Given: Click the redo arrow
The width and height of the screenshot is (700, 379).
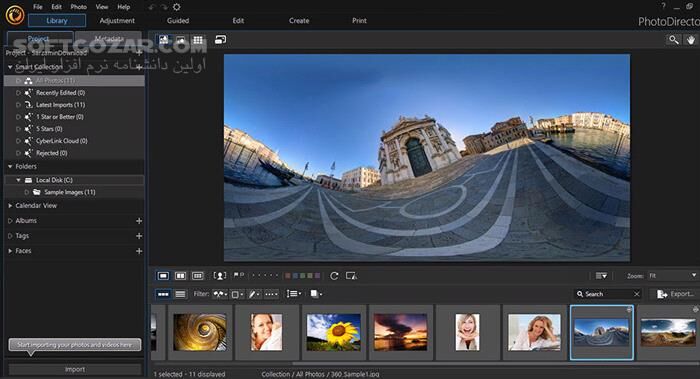Looking at the screenshot, I should (164, 7).
